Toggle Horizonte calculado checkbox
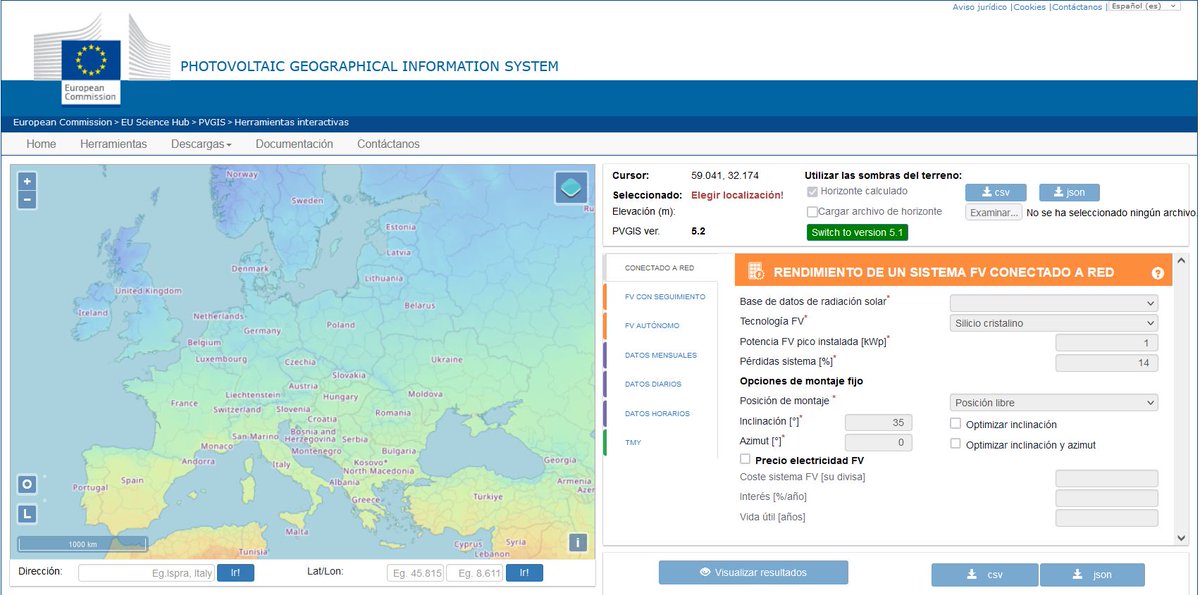Screen dimensions: 1200x595 point(813,191)
